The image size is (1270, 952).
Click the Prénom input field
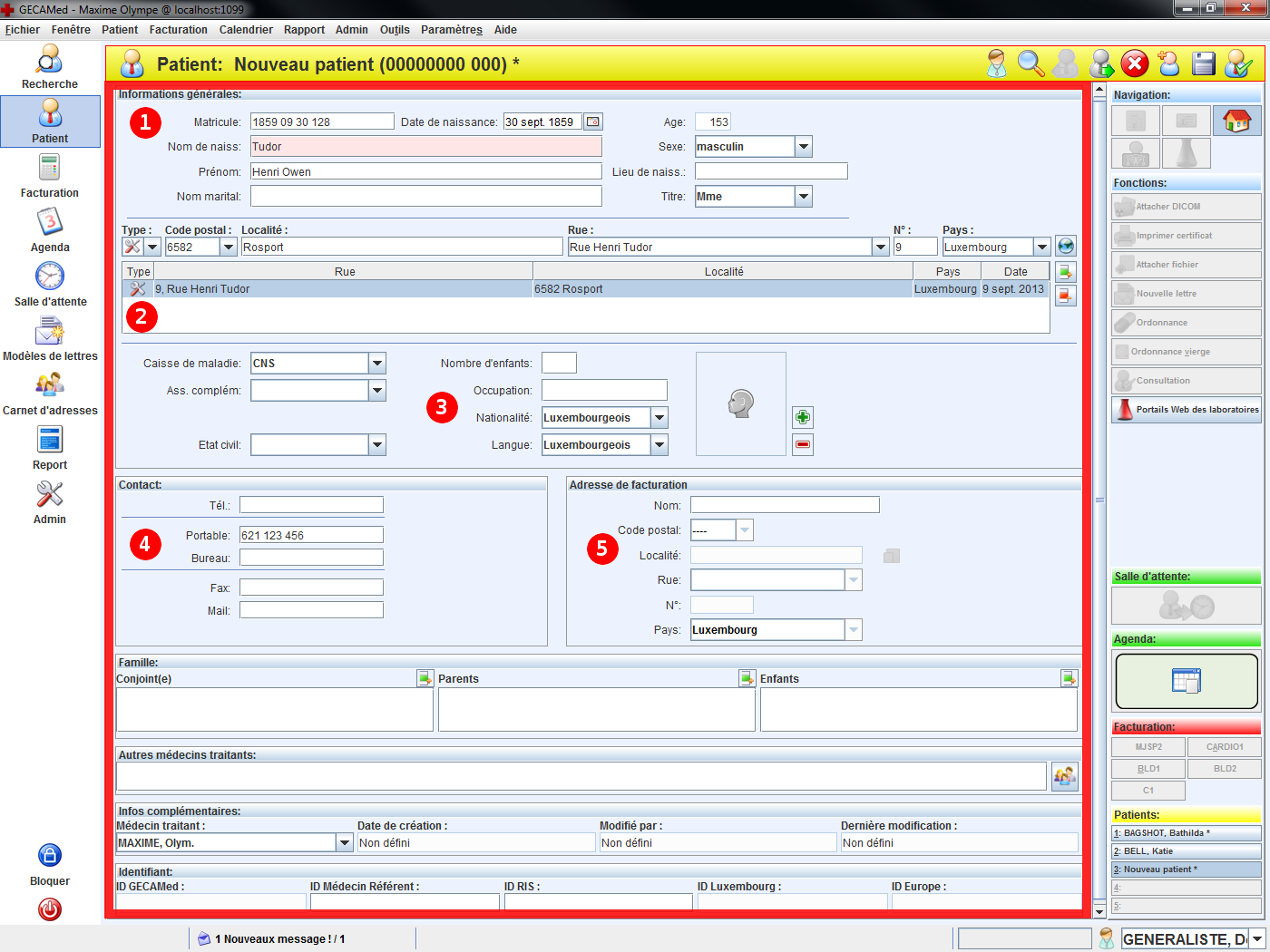pyautogui.click(x=425, y=171)
